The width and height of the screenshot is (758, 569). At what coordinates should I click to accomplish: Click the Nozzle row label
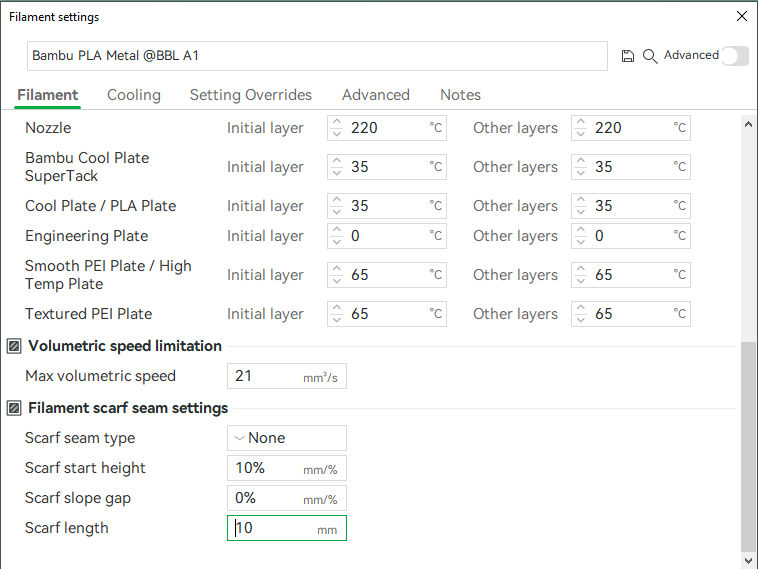click(x=48, y=128)
